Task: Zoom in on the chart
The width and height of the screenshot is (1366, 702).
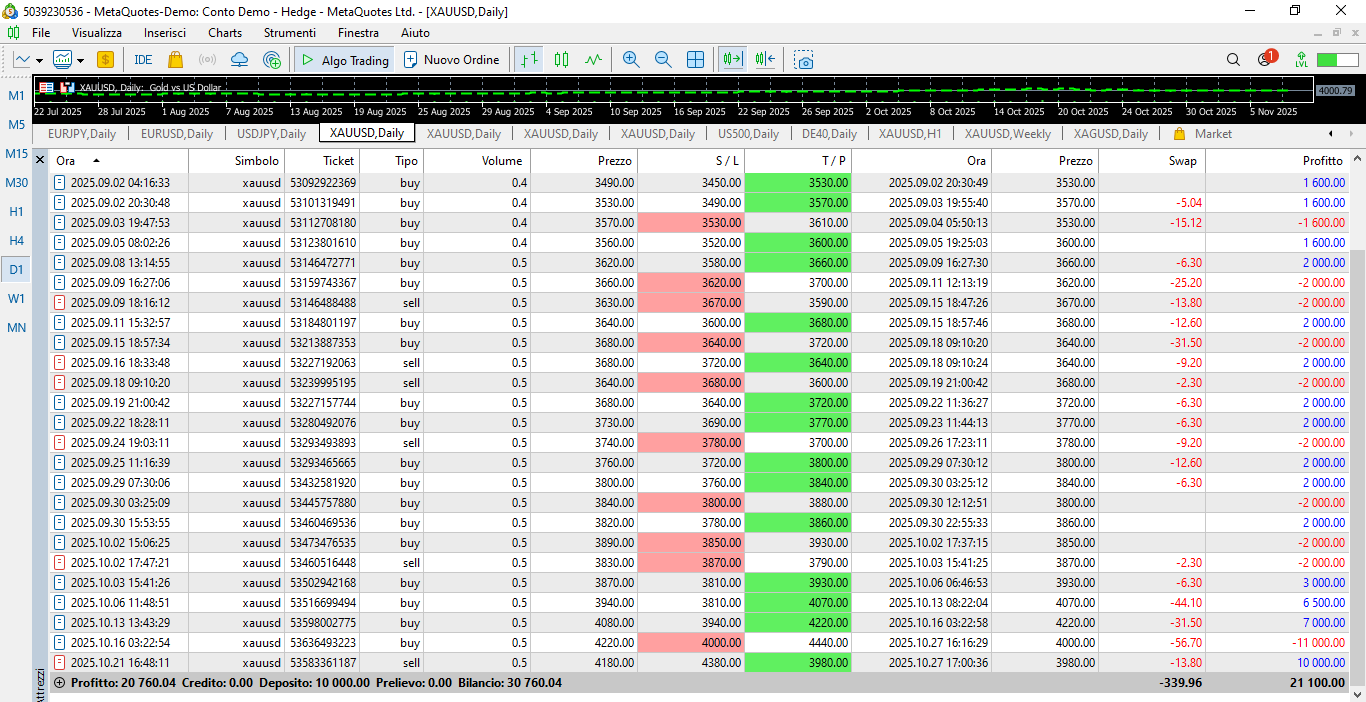Action: (x=631, y=60)
